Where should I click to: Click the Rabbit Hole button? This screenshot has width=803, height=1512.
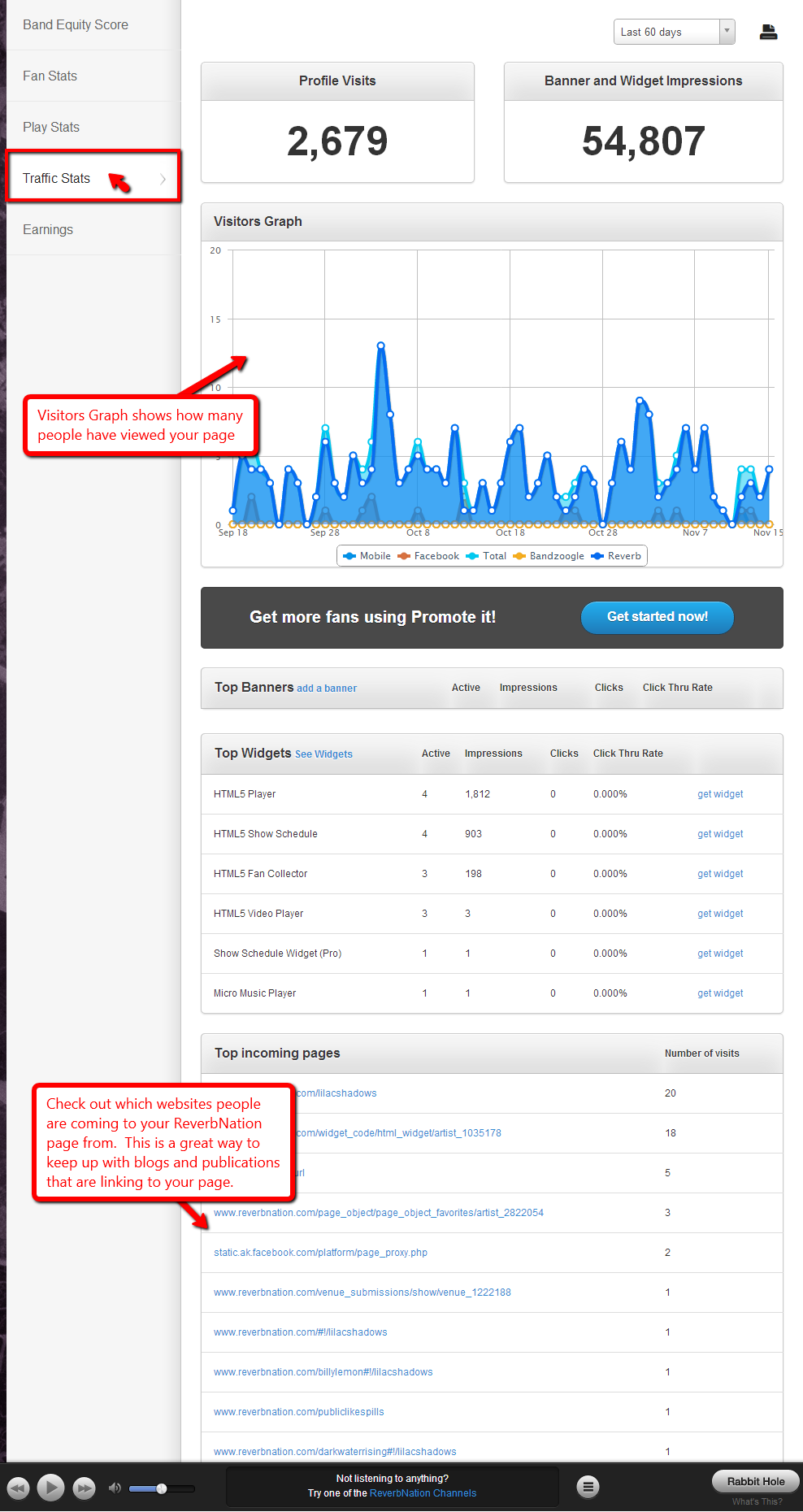(755, 1481)
